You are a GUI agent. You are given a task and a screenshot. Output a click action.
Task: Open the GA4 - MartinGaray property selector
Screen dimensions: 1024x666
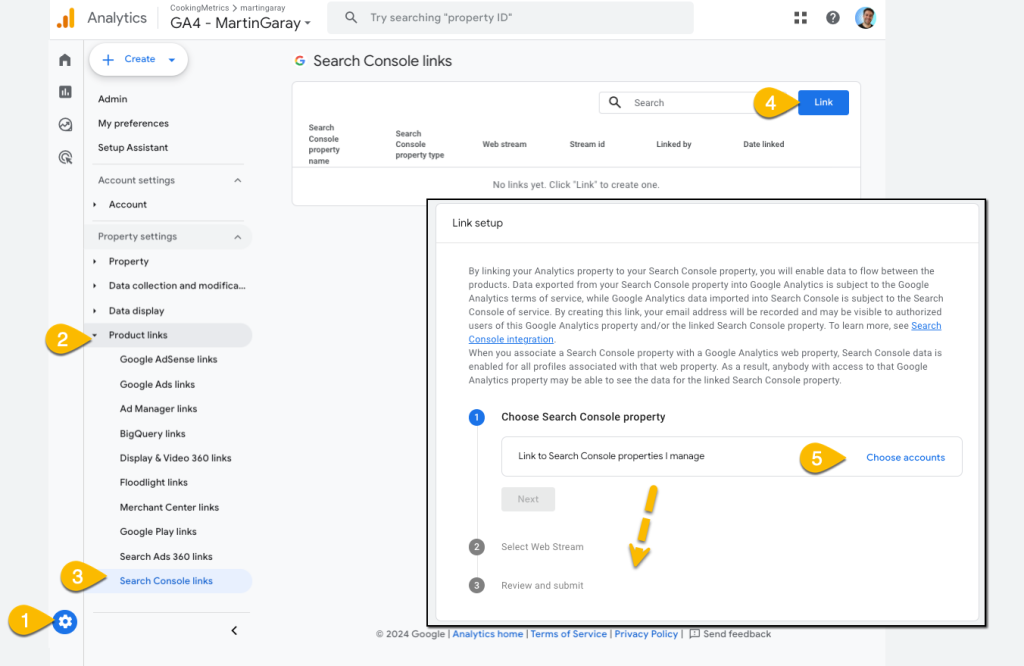(x=240, y=23)
